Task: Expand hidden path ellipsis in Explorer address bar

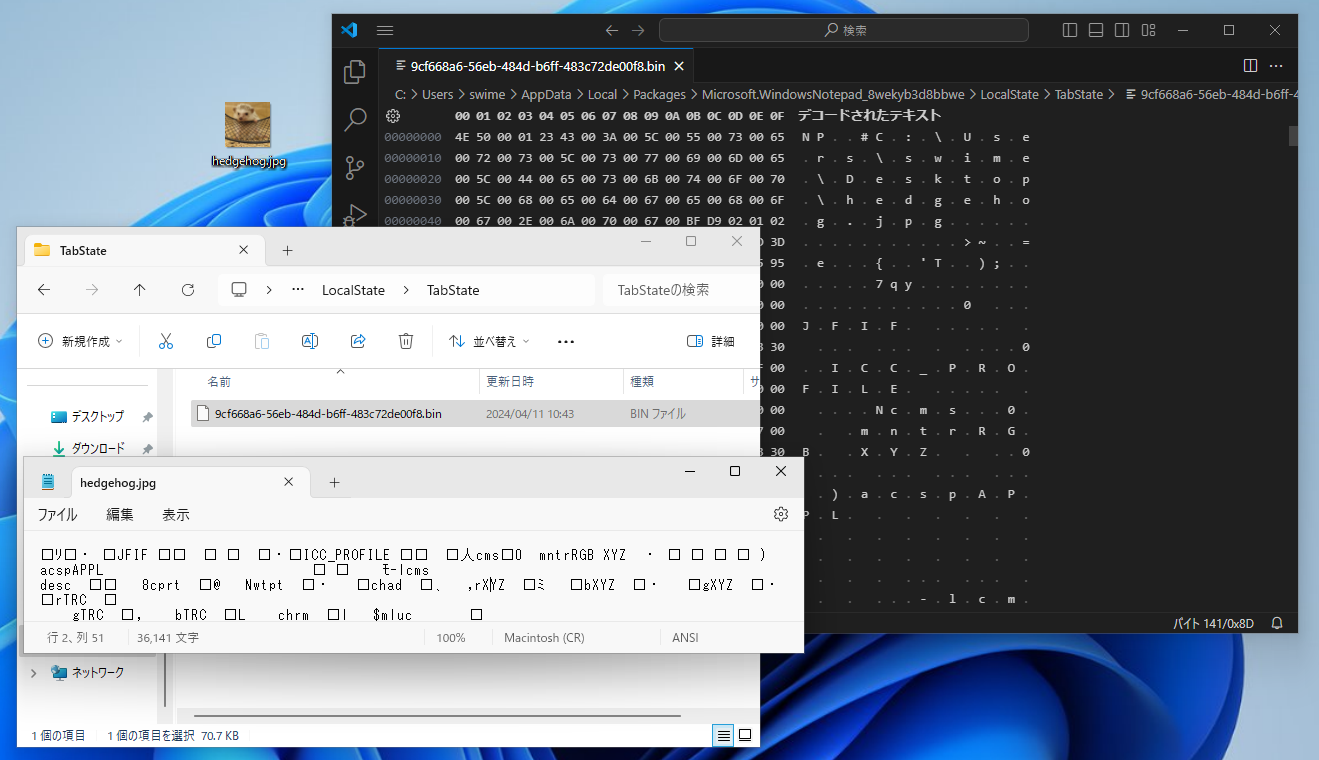Action: pyautogui.click(x=298, y=290)
